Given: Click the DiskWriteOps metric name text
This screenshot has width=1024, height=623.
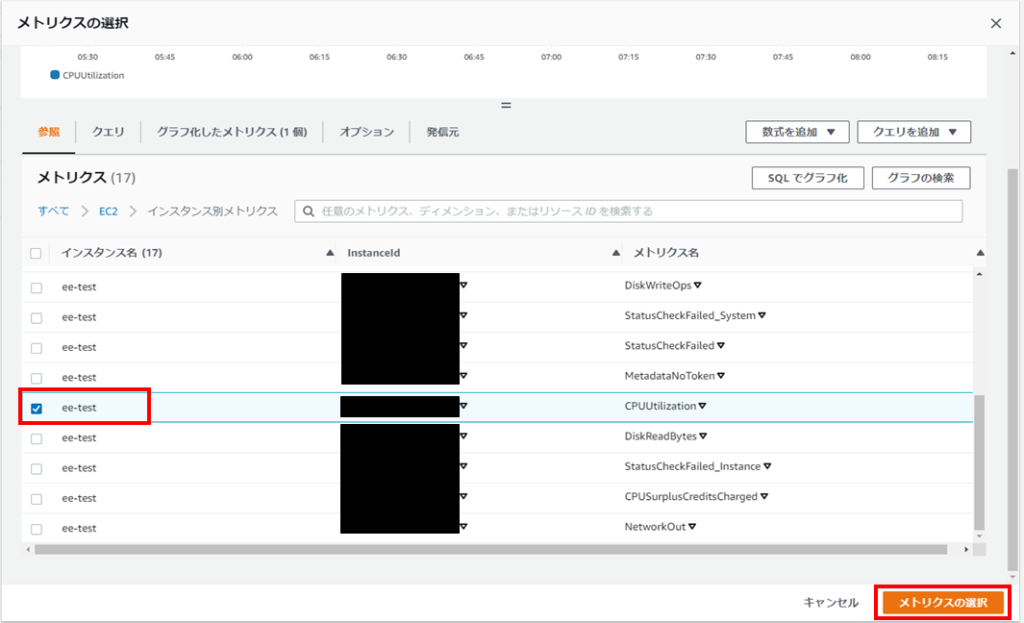Looking at the screenshot, I should tap(658, 285).
